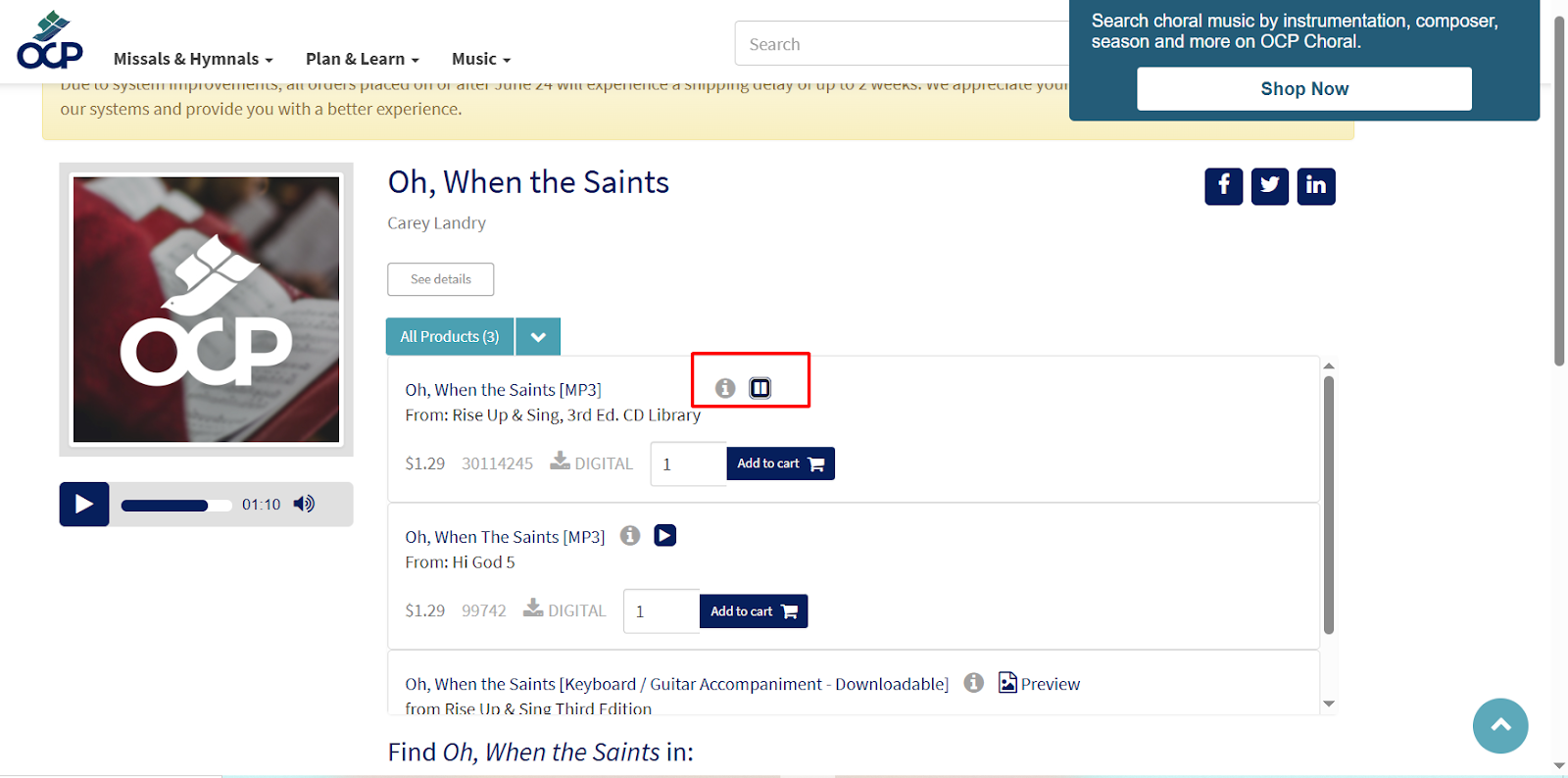Viewport: 1568px width, 778px height.
Task: Pause the Rise Up & Sing MP3 preview
Action: click(x=760, y=388)
